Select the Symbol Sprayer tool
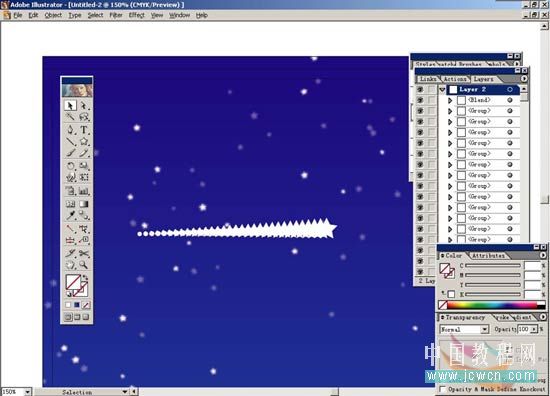 pyautogui.click(x=70, y=191)
